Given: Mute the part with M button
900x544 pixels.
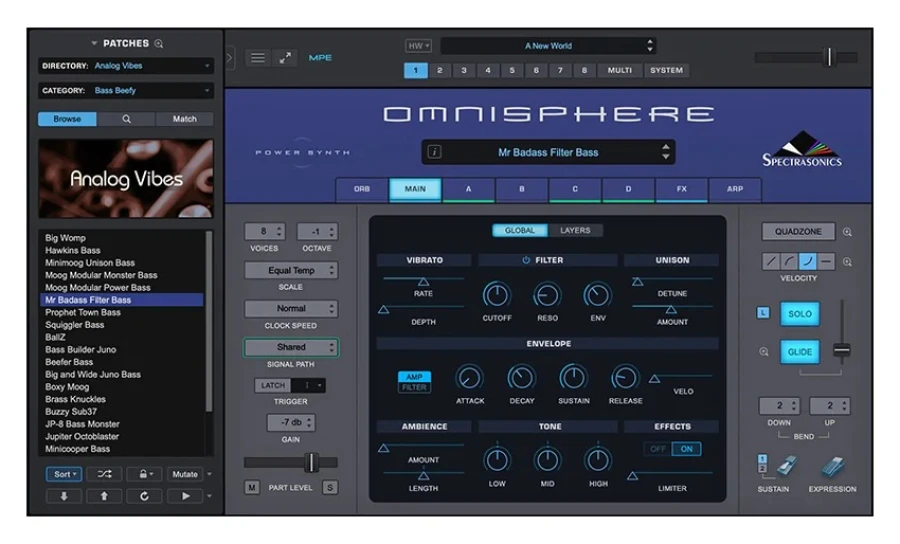Looking at the screenshot, I should (251, 487).
